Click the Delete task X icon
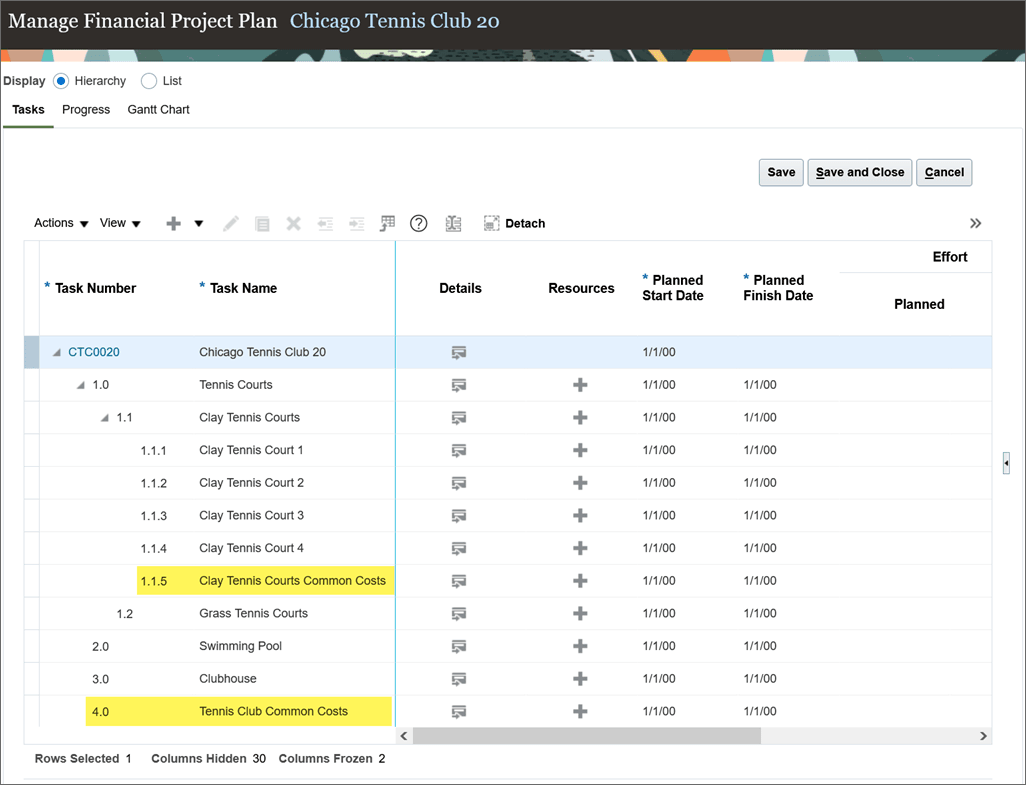 pos(293,223)
